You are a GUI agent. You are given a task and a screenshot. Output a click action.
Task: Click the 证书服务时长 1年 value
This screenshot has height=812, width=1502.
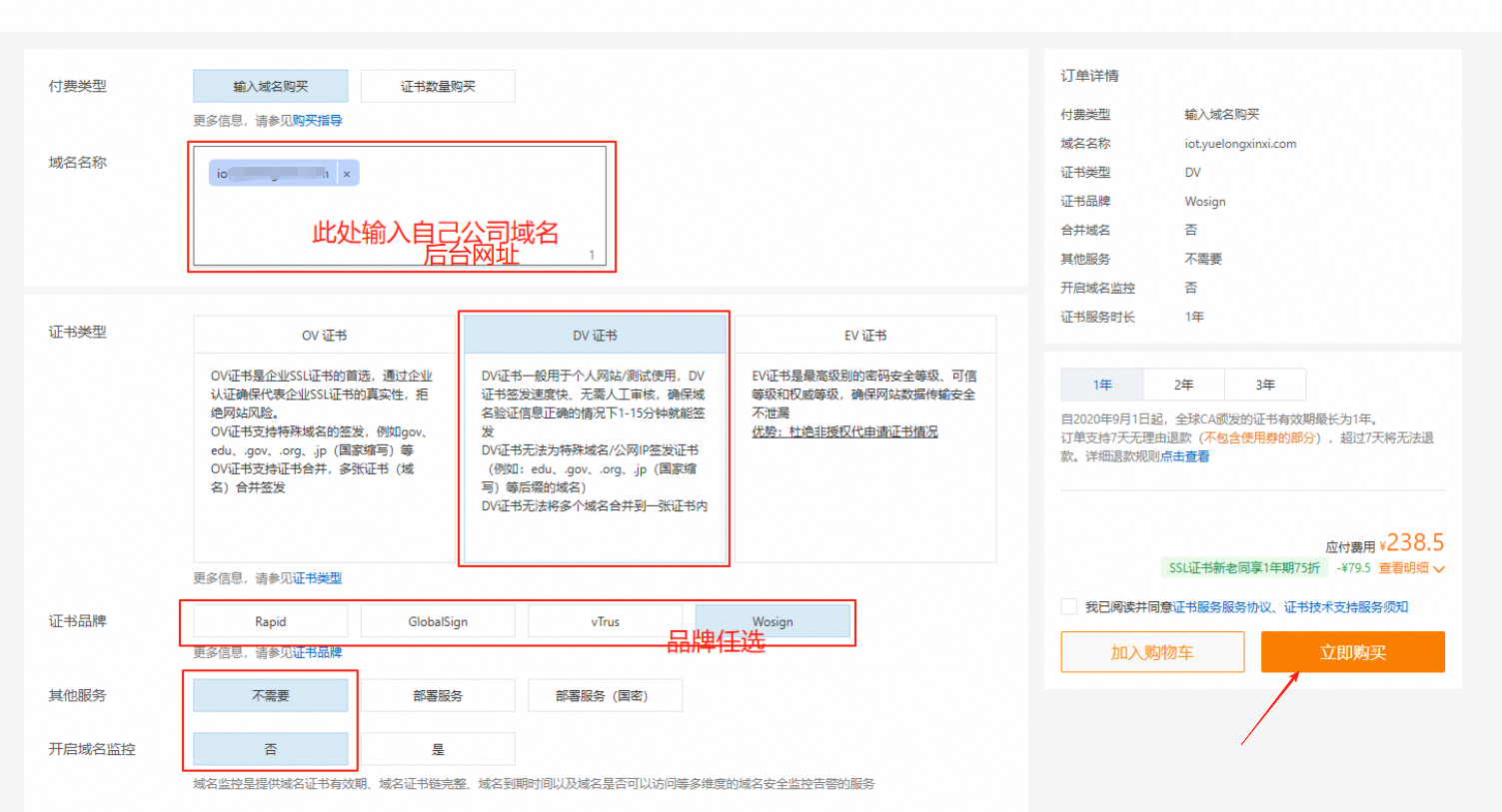point(1194,317)
